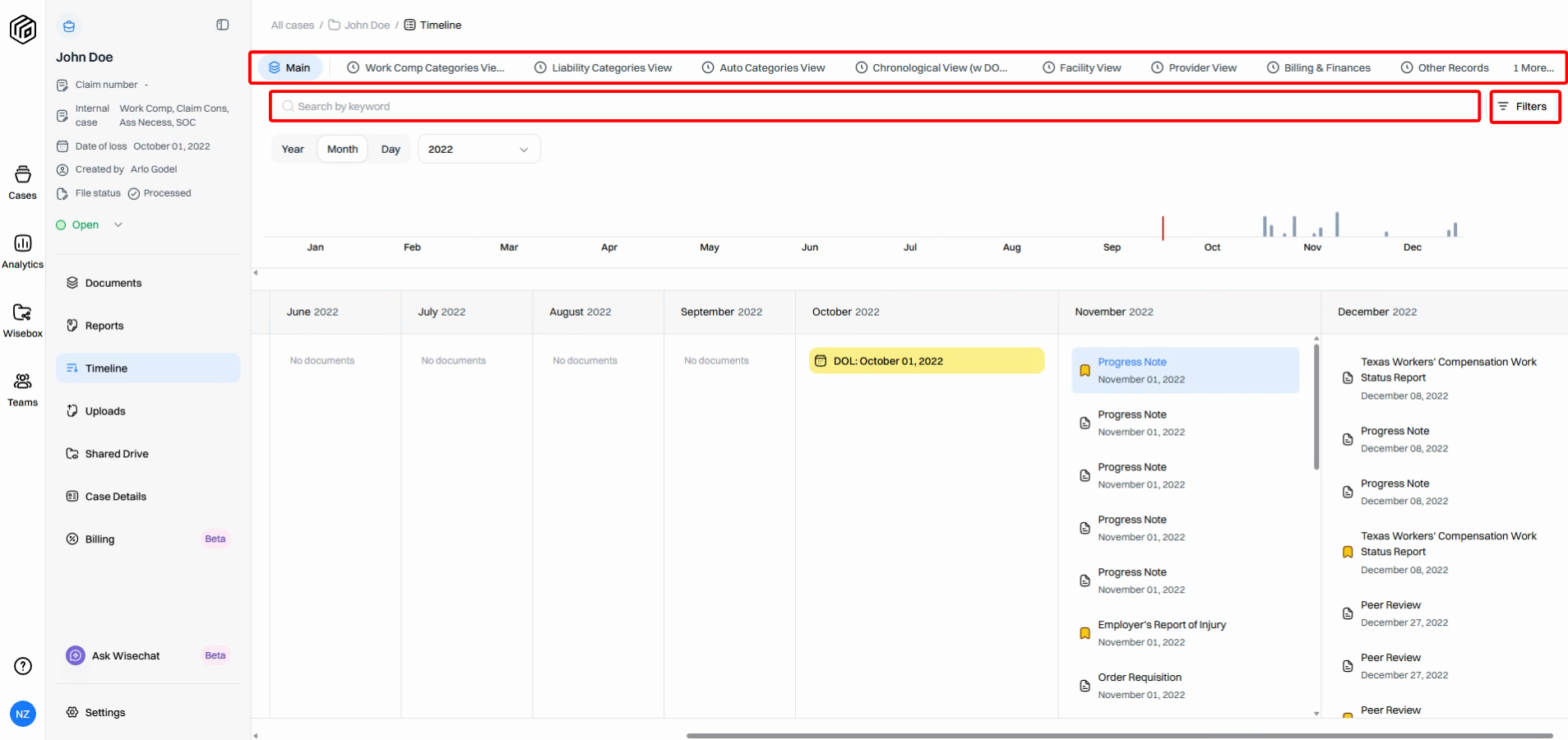Screen dimensions: 1568x740
Task: Open Shared Drive in the sidebar
Action: [x=148, y=454]
